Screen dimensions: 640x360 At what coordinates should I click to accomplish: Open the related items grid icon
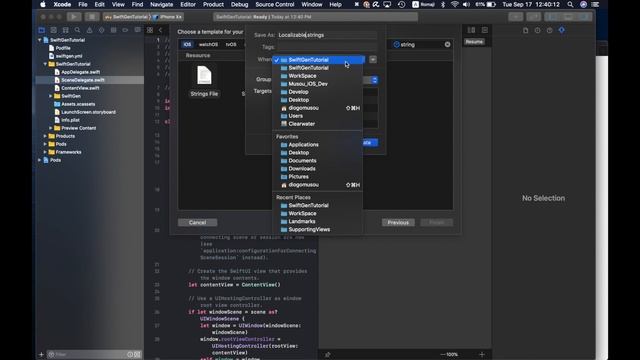coord(150,30)
